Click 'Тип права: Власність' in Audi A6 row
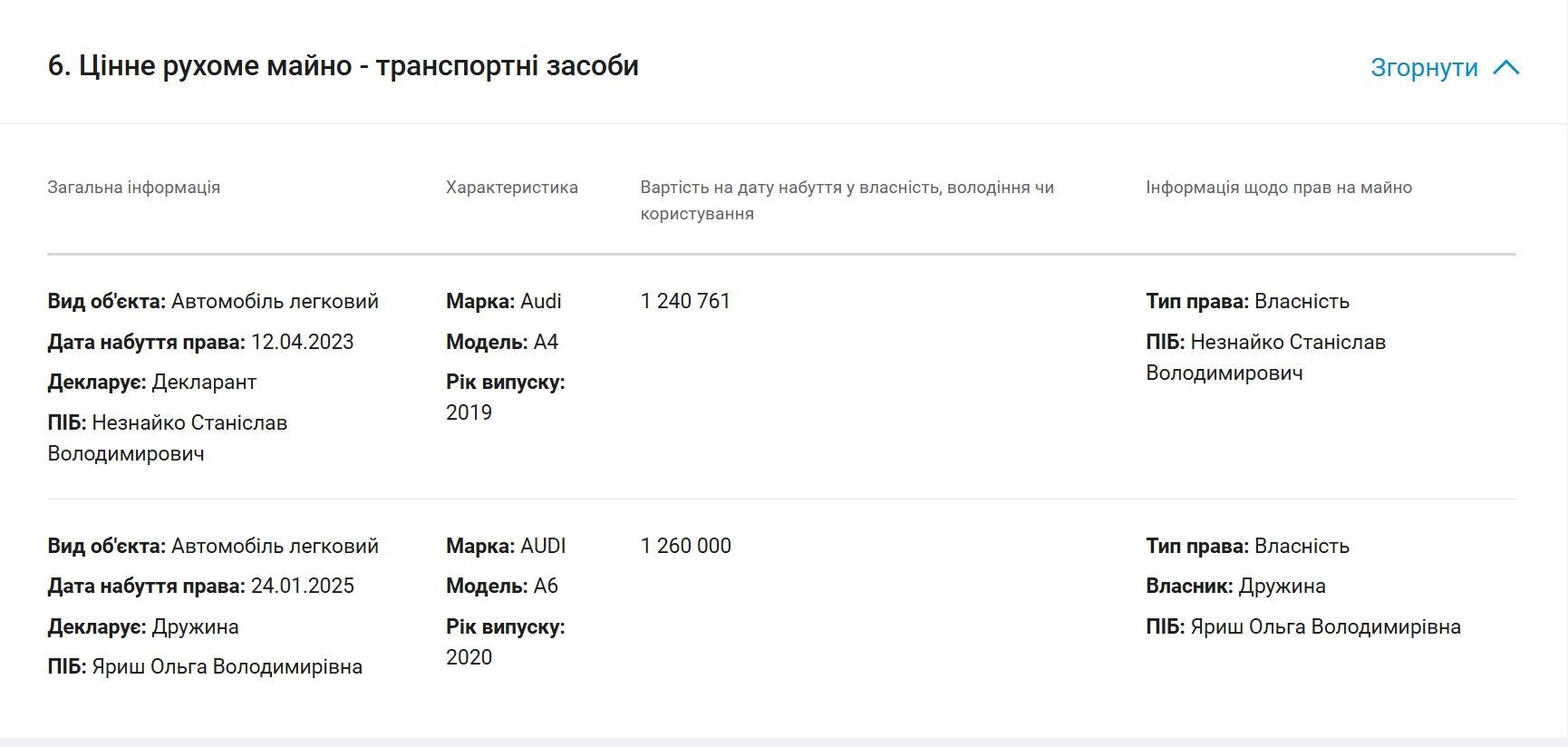Image resolution: width=1568 pixels, height=747 pixels. (x=1247, y=546)
